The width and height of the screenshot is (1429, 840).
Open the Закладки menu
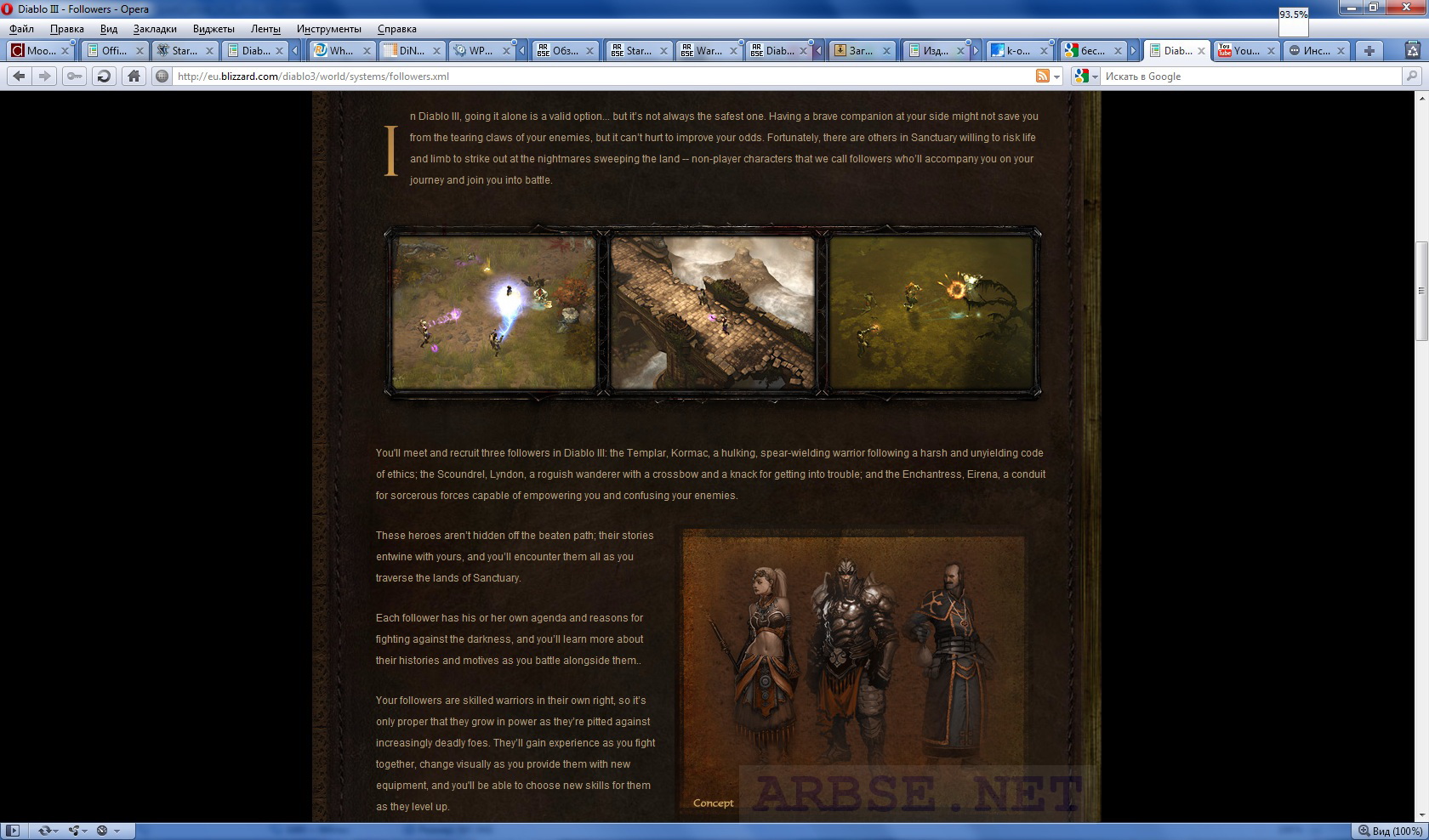155,29
